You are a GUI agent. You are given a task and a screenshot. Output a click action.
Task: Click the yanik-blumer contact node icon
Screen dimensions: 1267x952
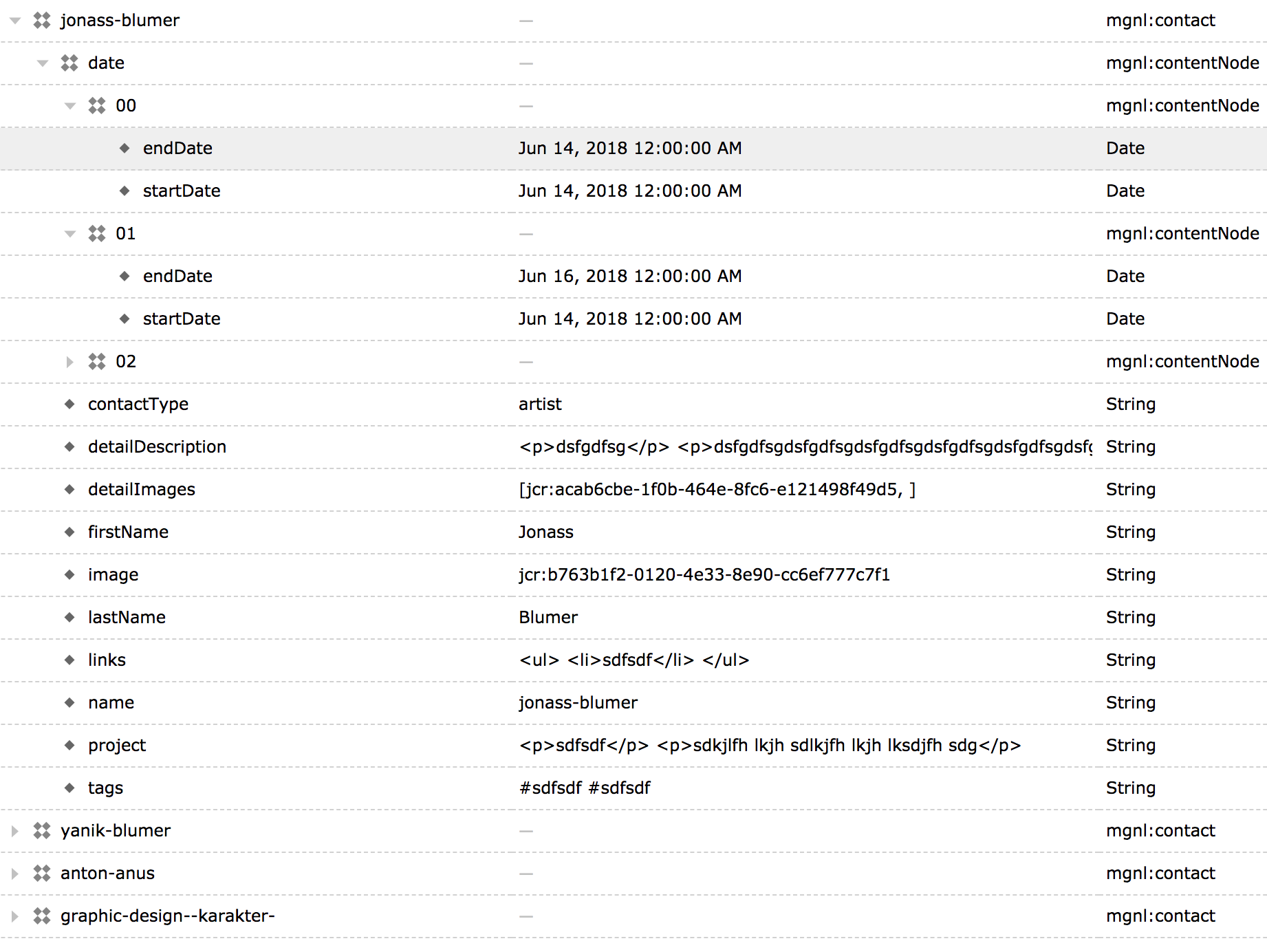coord(42,831)
